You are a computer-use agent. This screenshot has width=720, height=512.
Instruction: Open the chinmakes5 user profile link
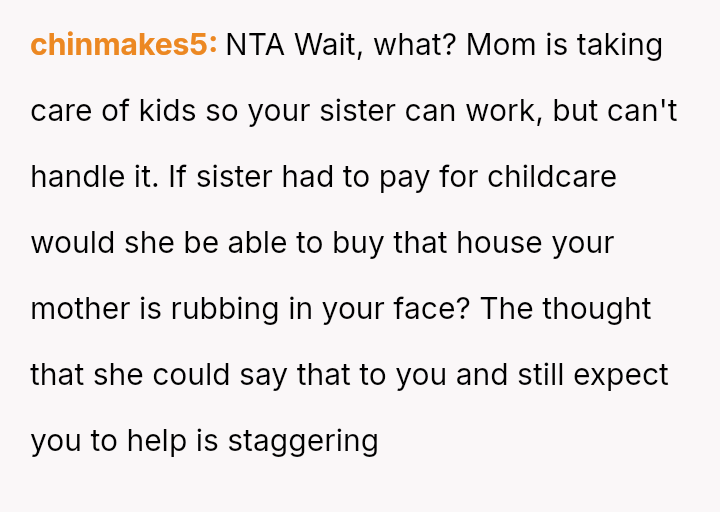tap(124, 45)
